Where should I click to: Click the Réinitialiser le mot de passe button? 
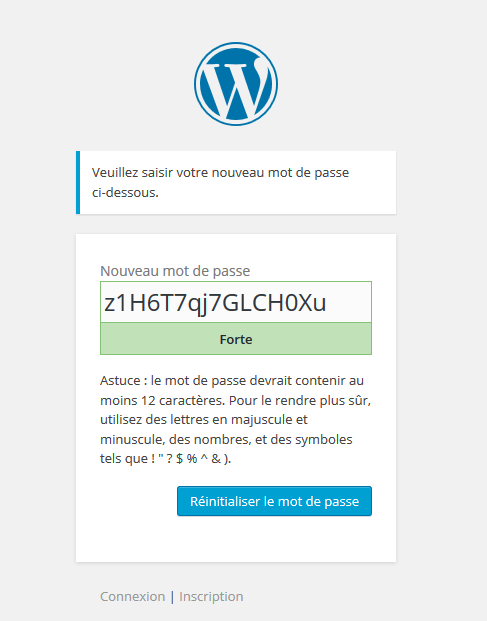click(274, 501)
